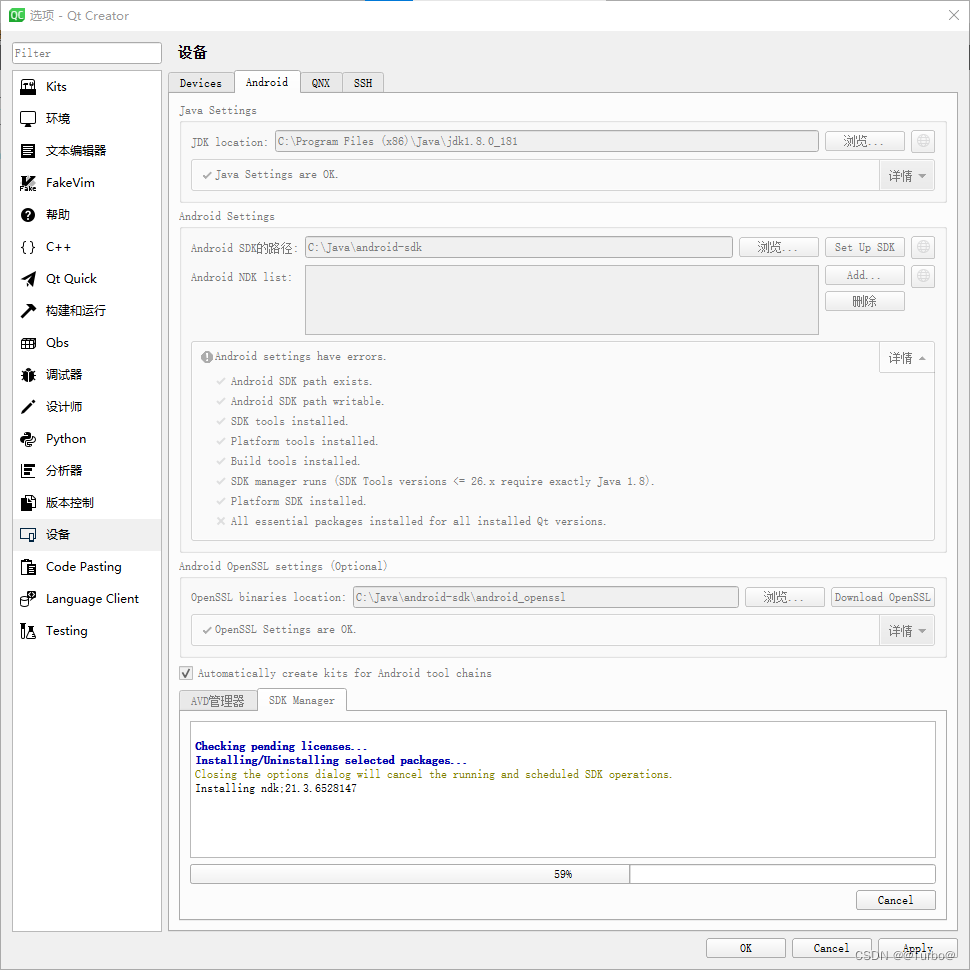Click 'Installing ndk;21.3.6528147' log line

pyautogui.click(x=276, y=788)
